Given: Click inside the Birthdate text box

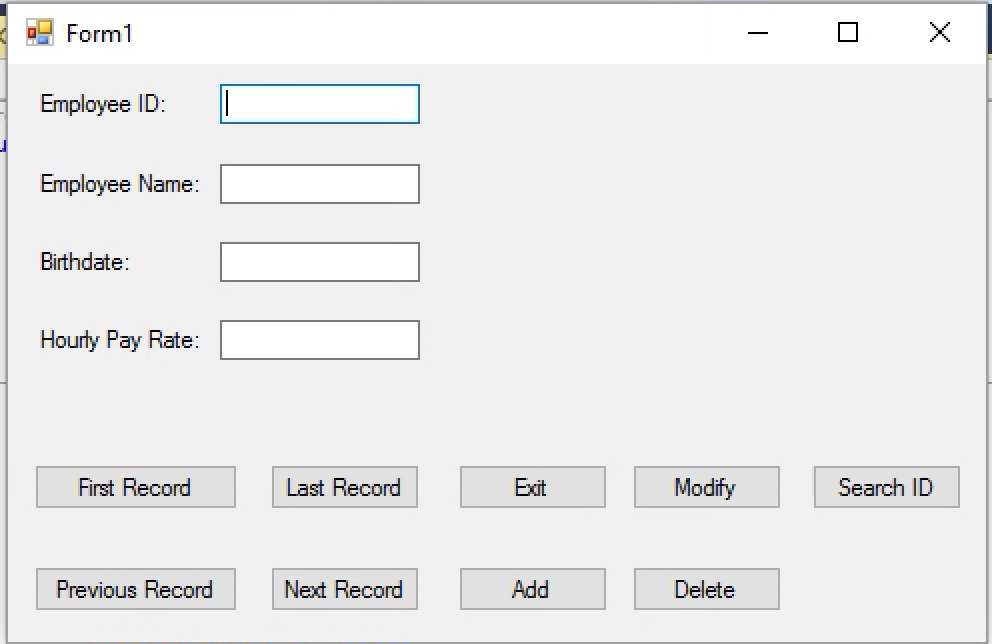Looking at the screenshot, I should tap(319, 261).
